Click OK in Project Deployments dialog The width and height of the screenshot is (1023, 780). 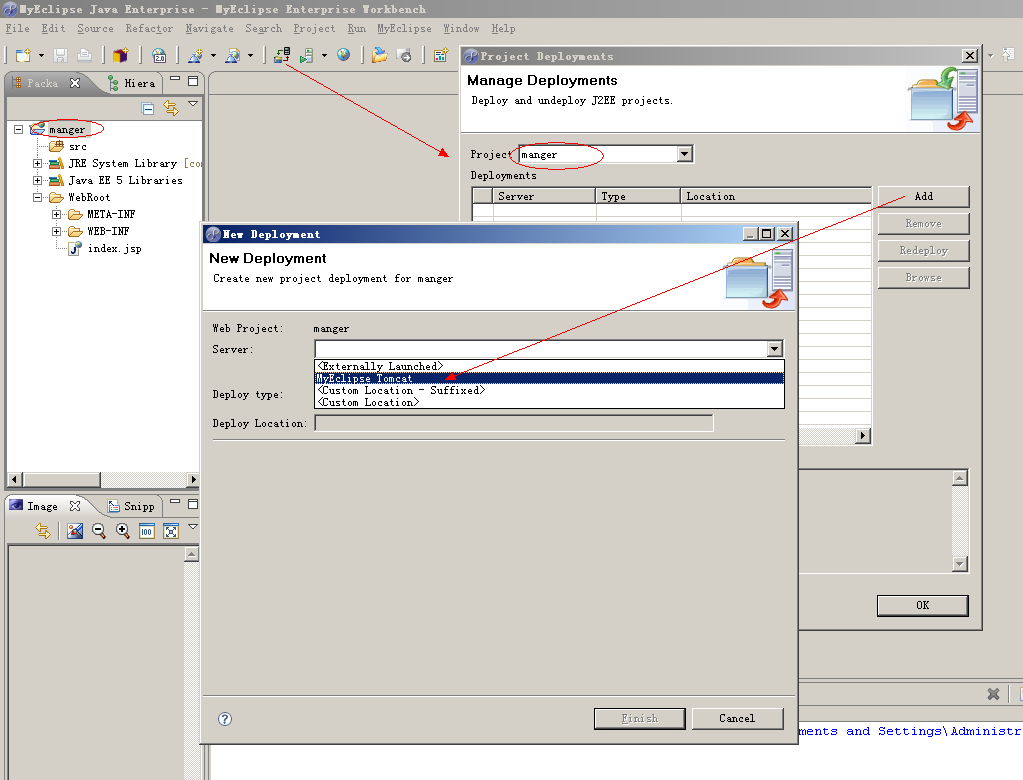(x=923, y=605)
